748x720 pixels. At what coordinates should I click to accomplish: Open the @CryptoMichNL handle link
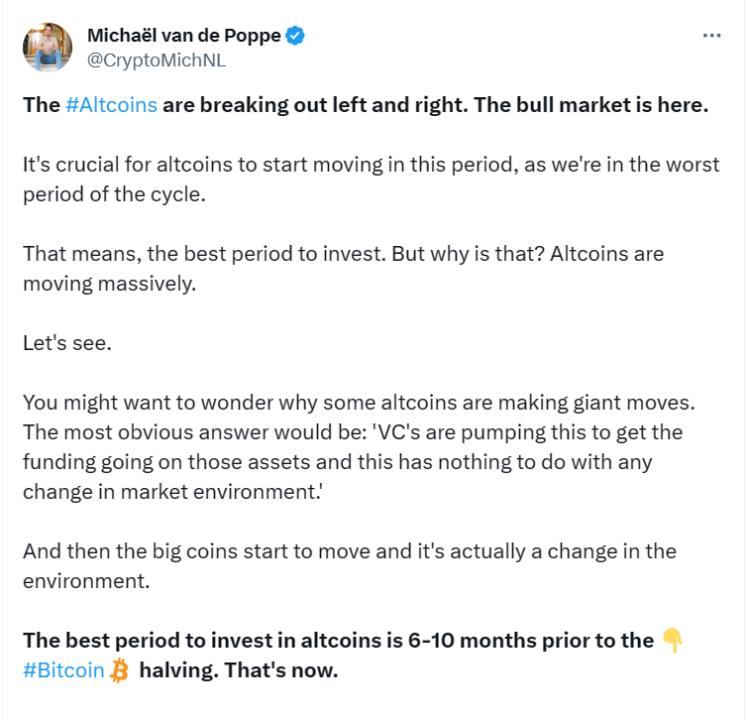(x=156, y=60)
